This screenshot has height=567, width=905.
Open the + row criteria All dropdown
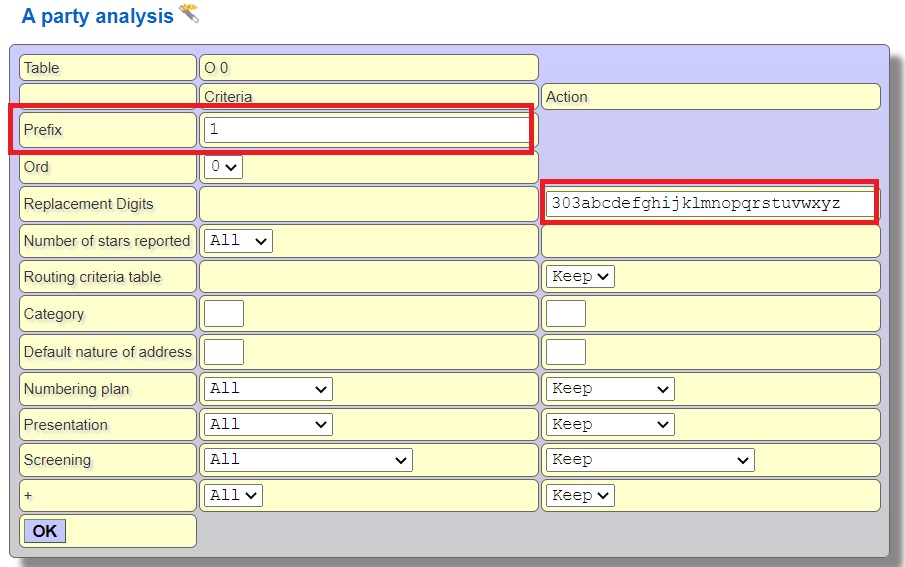233,495
